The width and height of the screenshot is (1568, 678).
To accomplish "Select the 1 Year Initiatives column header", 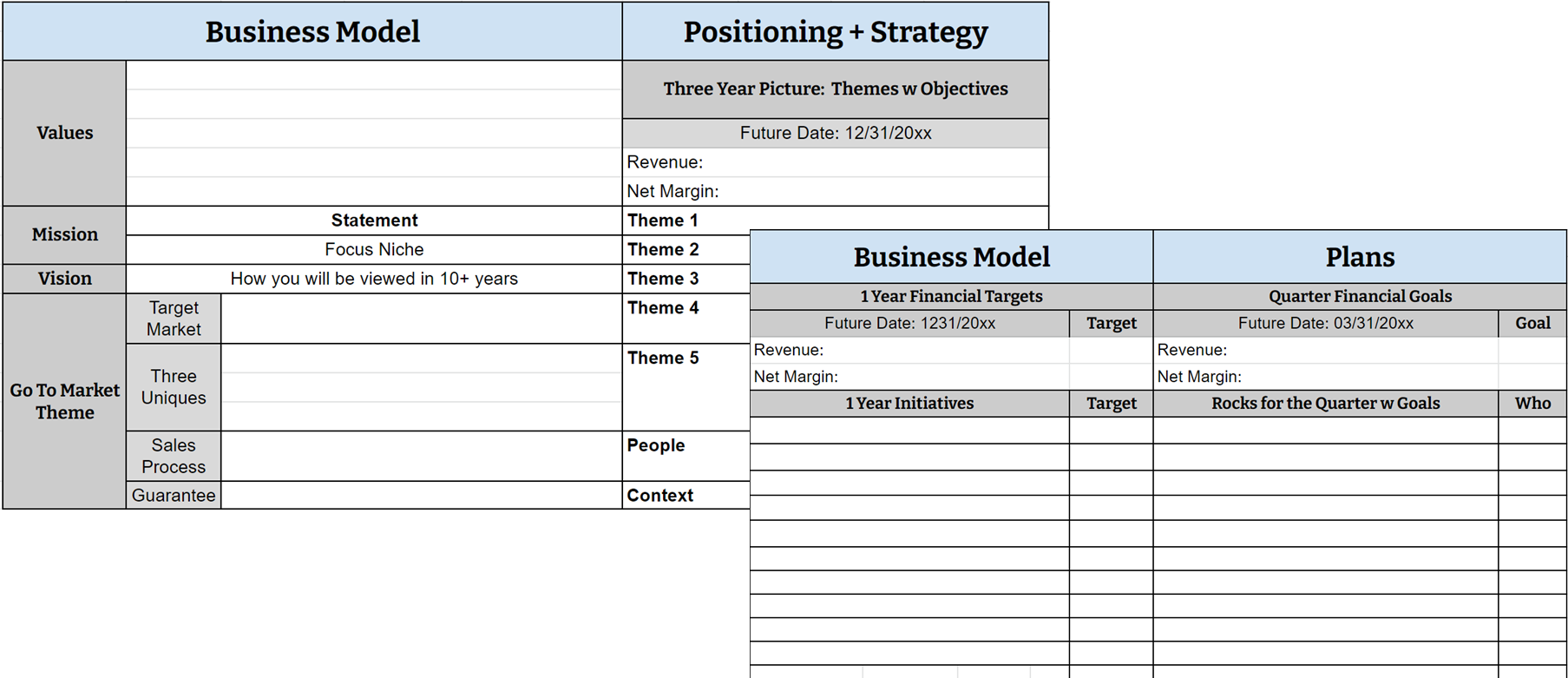I will click(909, 403).
